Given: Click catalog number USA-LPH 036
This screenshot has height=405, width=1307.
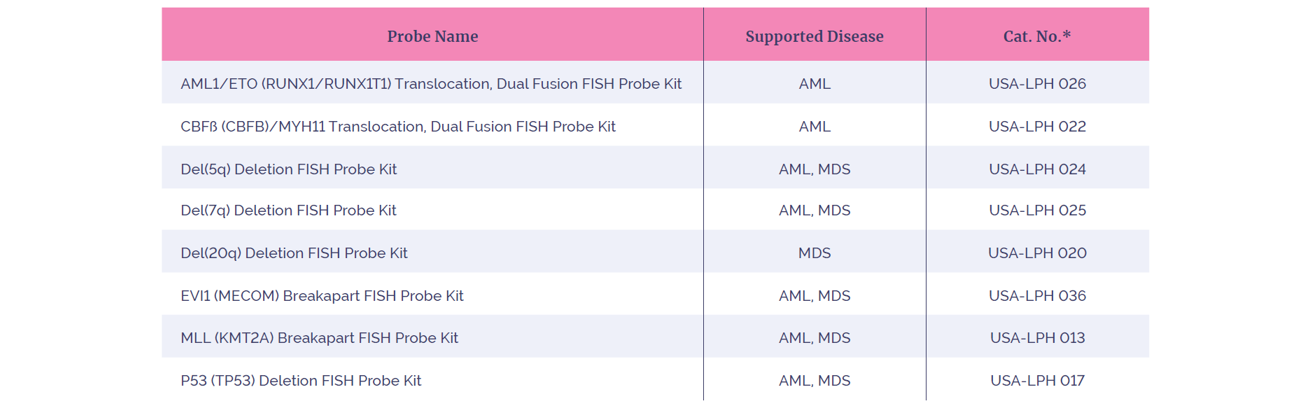Looking at the screenshot, I should pos(1037,296).
